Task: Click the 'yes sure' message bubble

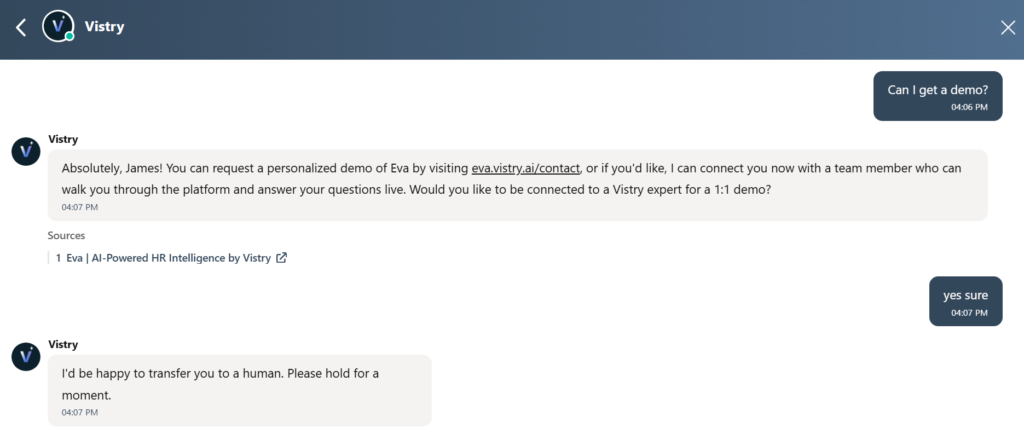Action: pyautogui.click(x=965, y=295)
